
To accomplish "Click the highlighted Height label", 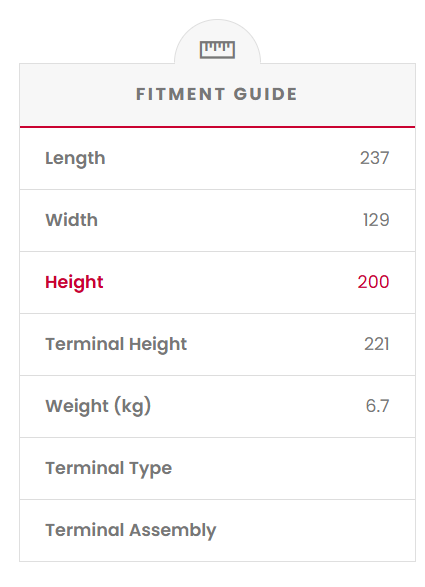I will (74, 282).
